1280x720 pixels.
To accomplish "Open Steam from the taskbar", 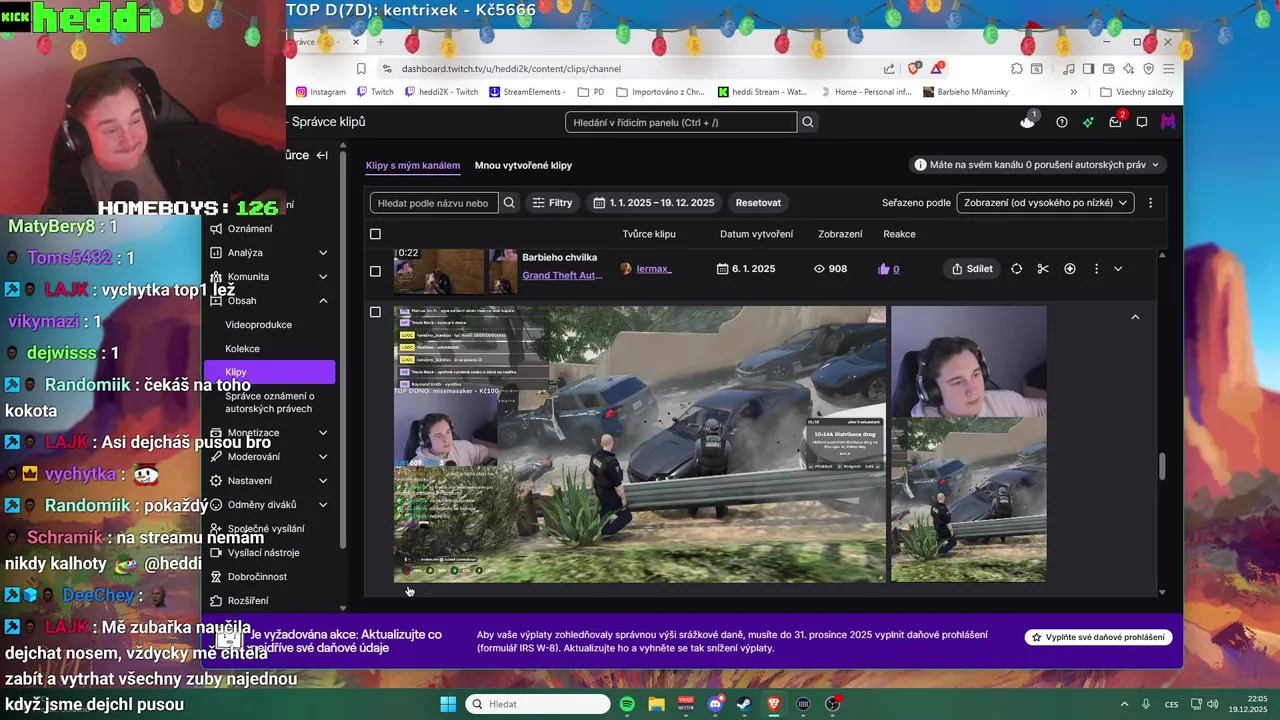I will pyautogui.click(x=744, y=704).
